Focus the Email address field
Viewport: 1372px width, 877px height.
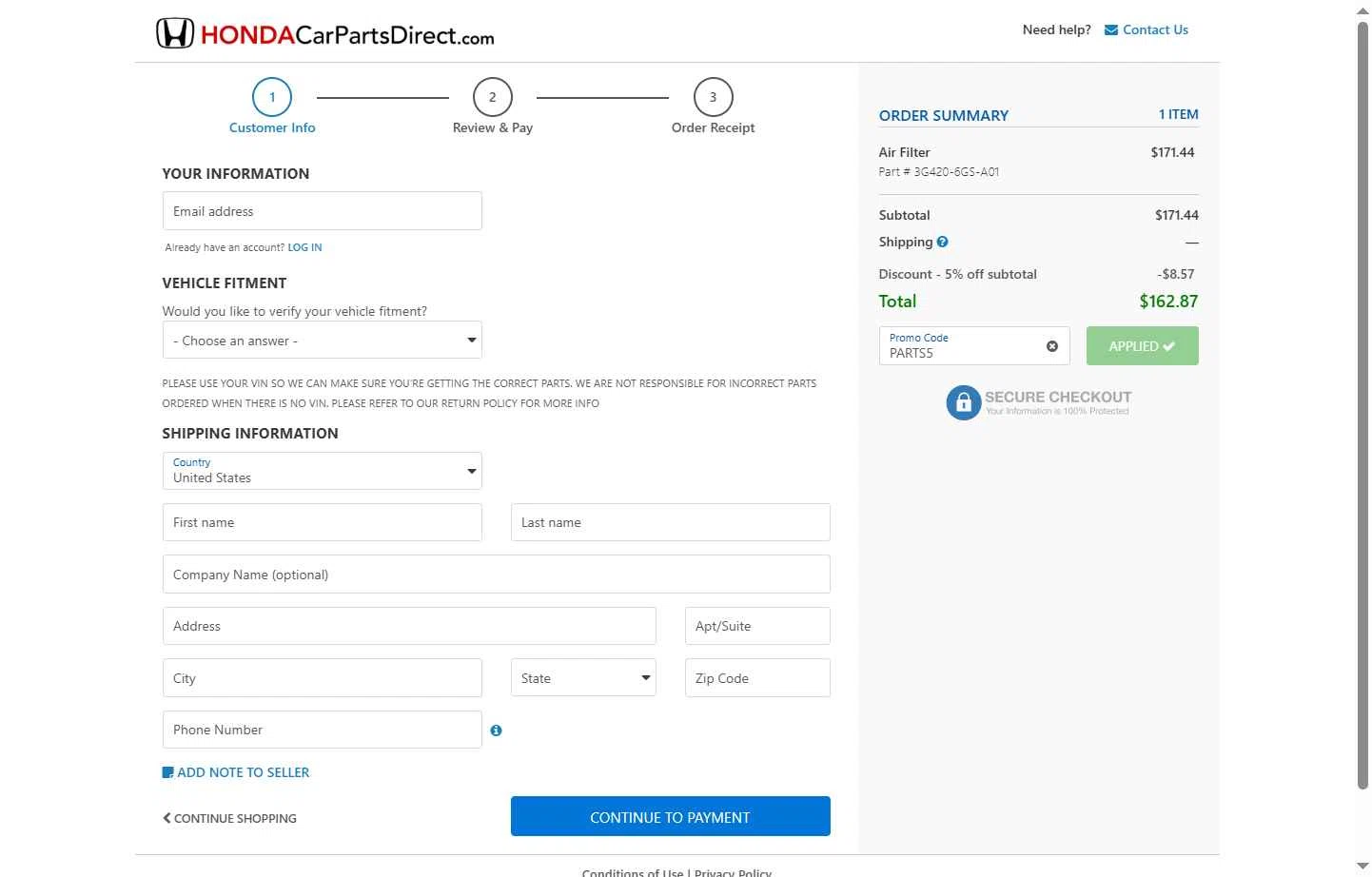tap(323, 211)
